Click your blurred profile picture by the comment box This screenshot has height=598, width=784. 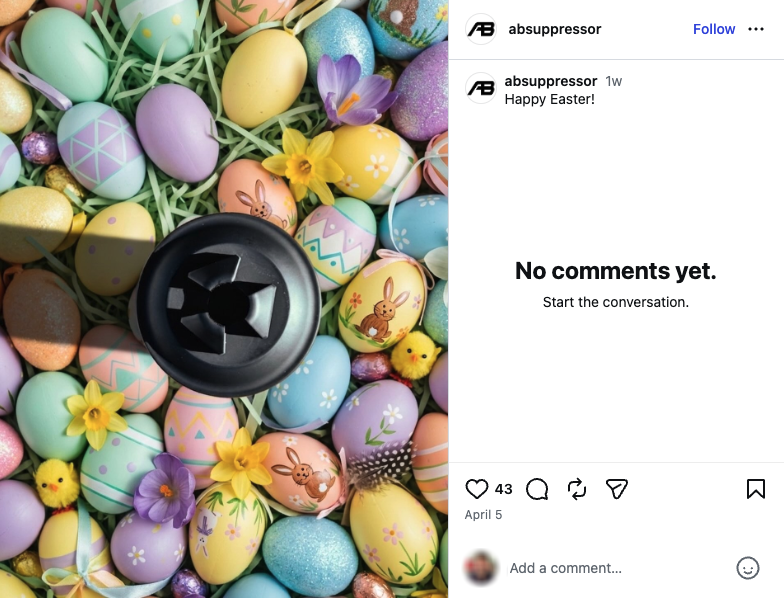481,568
